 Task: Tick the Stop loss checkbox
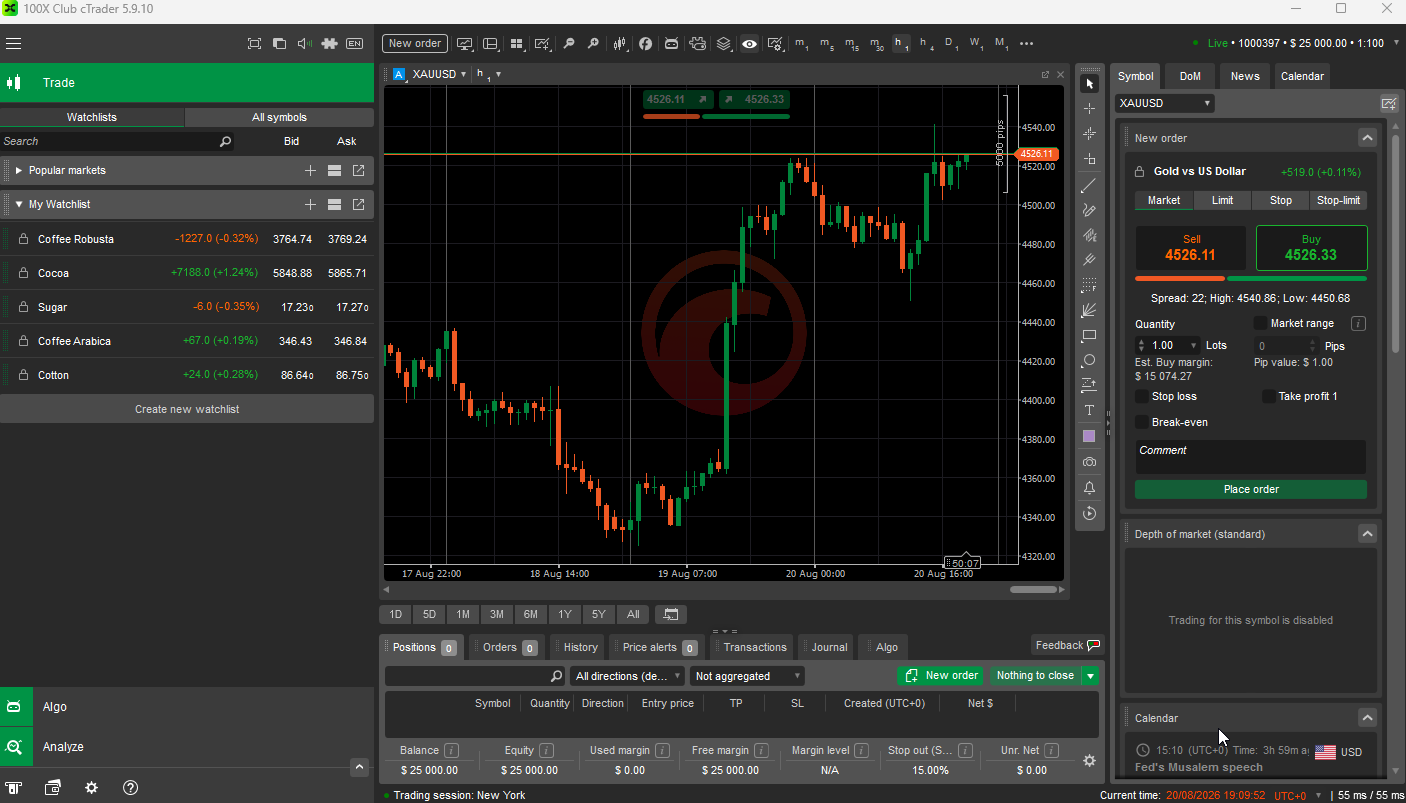[x=1142, y=397]
